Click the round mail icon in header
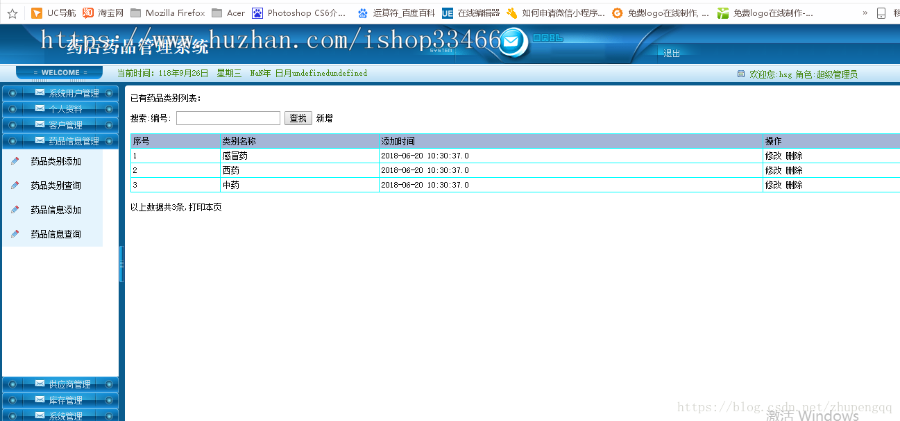Image resolution: width=900 pixels, height=421 pixels. click(x=512, y=43)
